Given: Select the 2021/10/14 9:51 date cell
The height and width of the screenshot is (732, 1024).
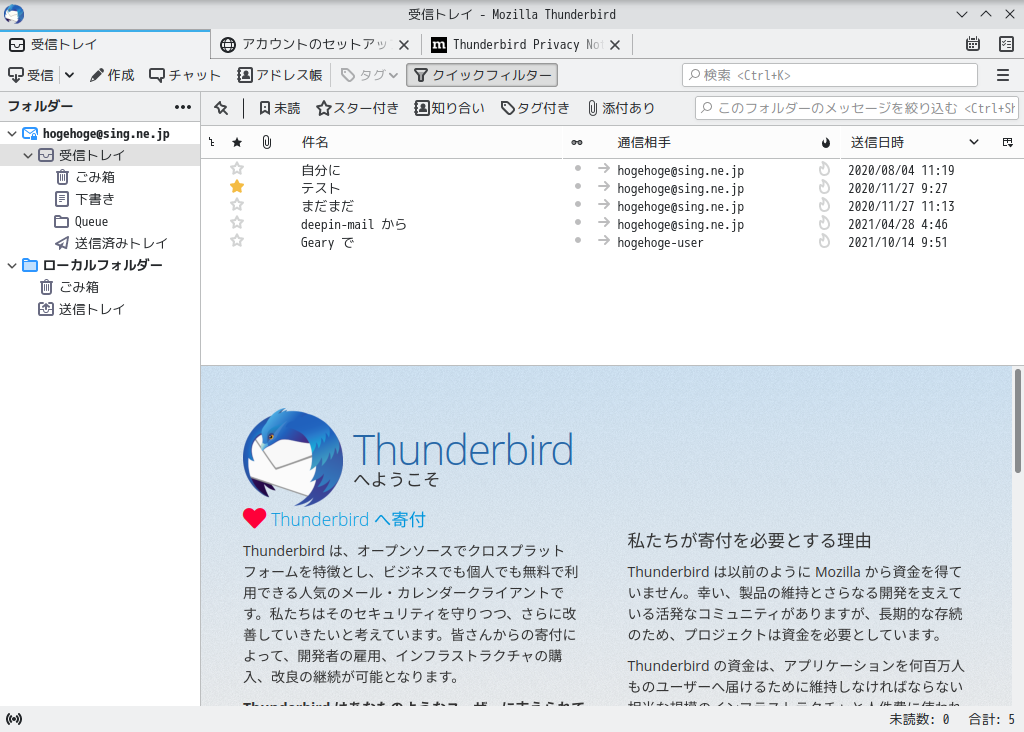Looking at the screenshot, I should (x=897, y=242).
